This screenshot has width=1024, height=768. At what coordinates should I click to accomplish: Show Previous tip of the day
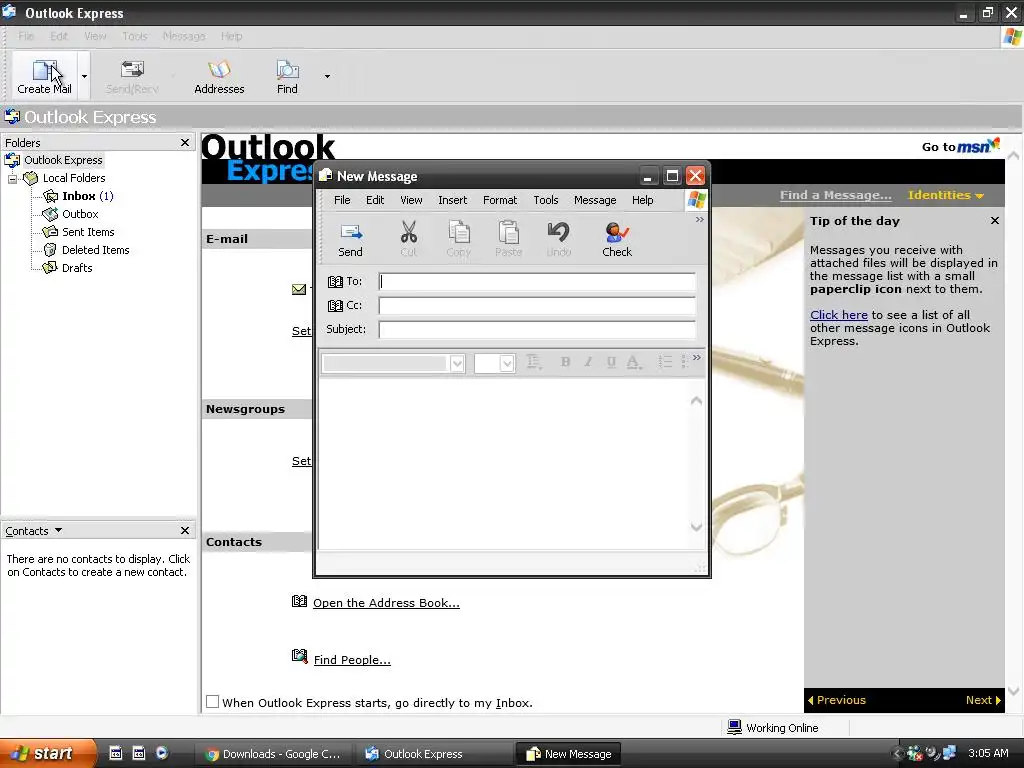(x=837, y=700)
